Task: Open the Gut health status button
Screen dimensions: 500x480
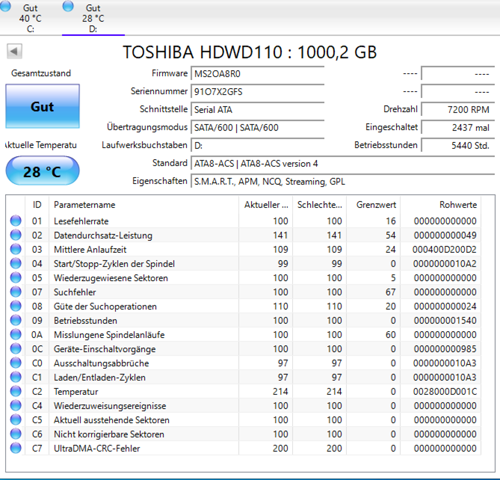Action: [x=42, y=106]
